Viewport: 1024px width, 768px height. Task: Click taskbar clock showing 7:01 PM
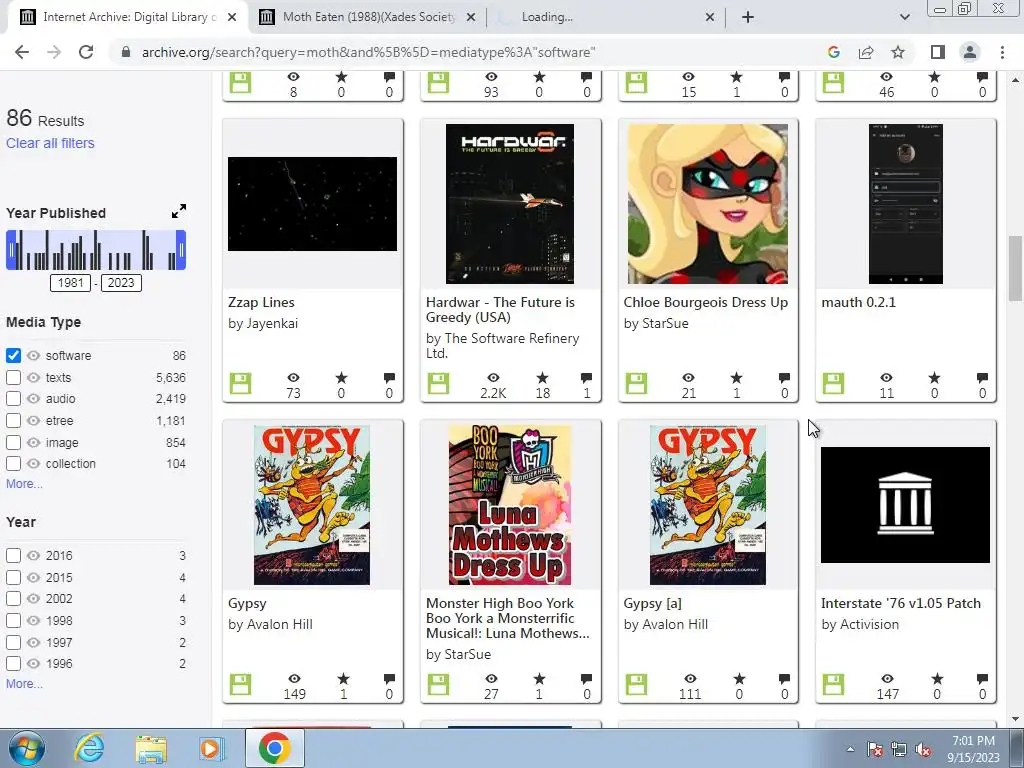973,749
